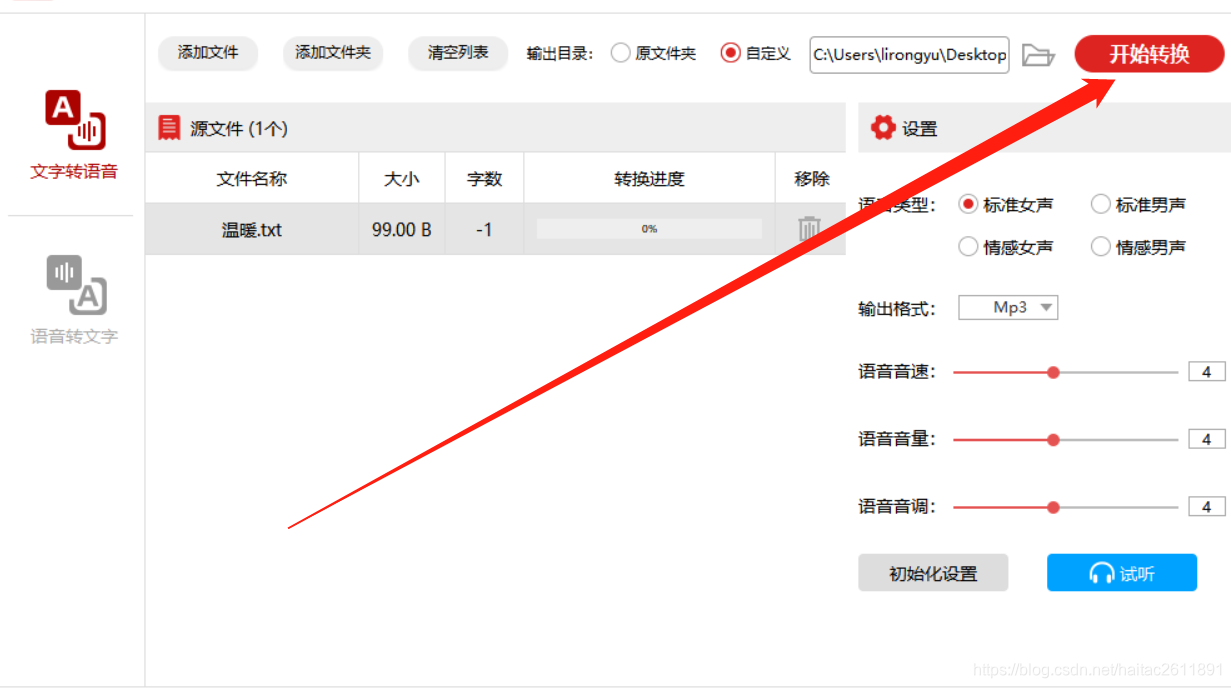Click 清空列表 button
1231x688 pixels.
tap(458, 53)
